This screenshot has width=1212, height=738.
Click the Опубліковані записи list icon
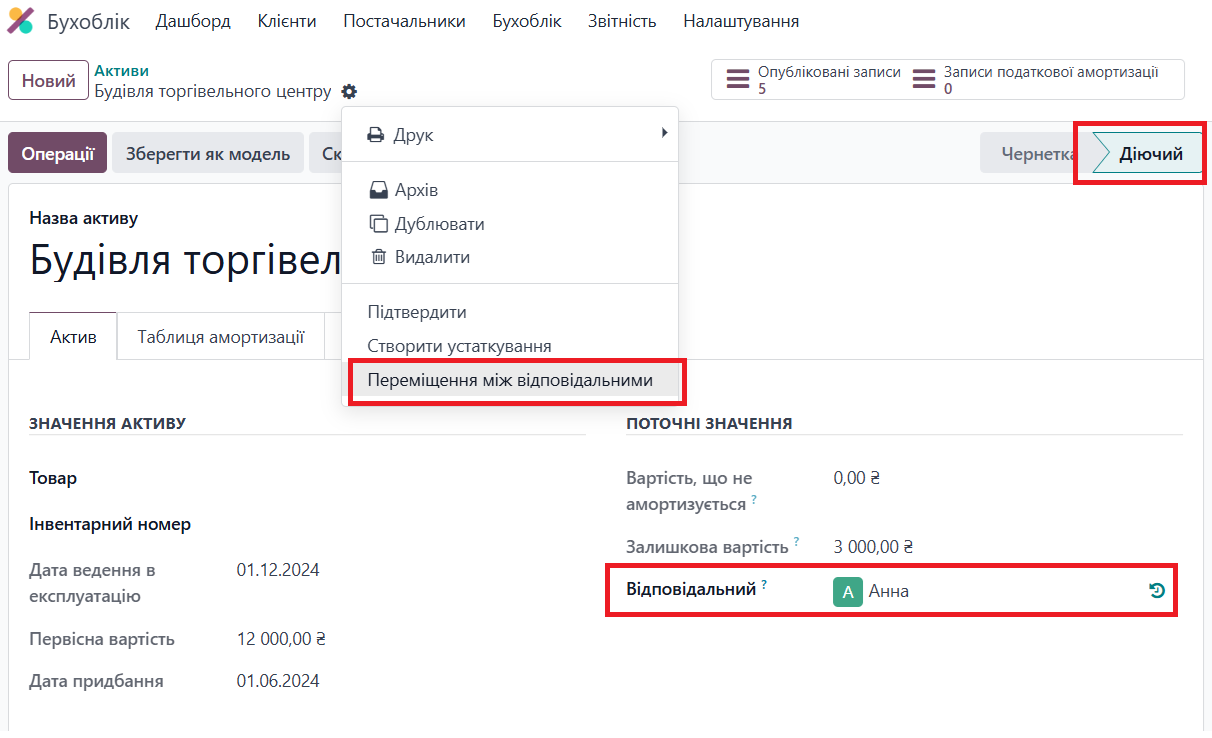pyautogui.click(x=738, y=80)
